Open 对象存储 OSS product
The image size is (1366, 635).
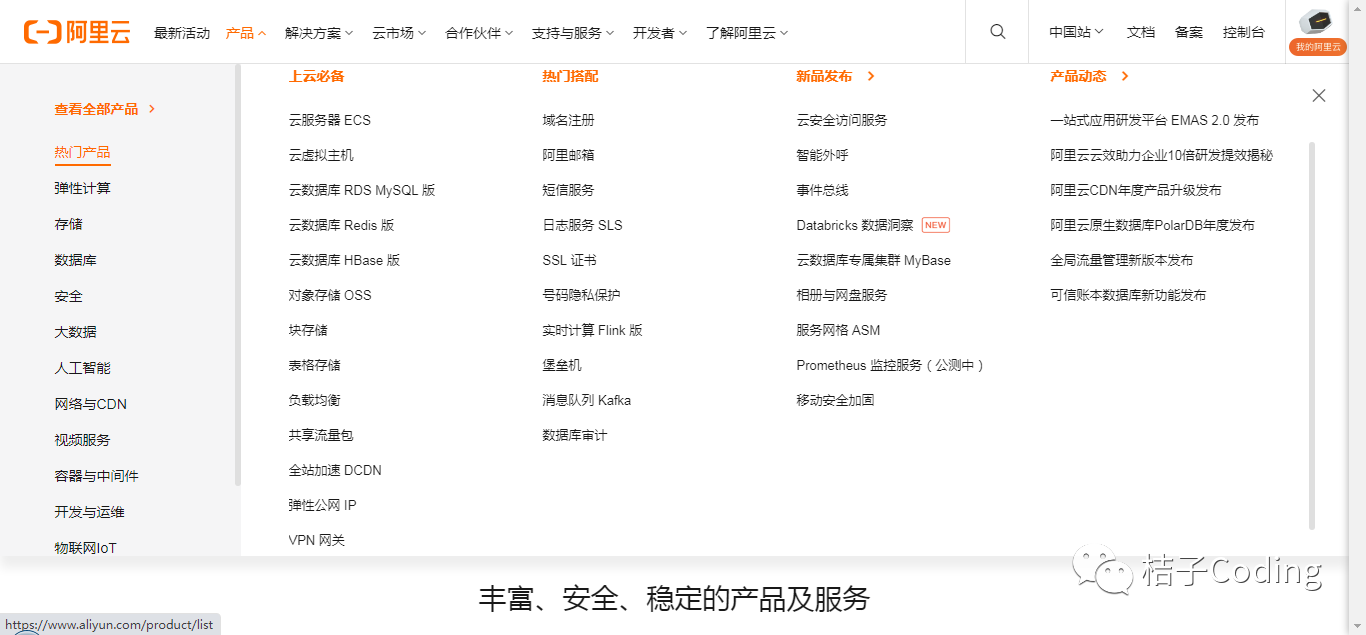pyautogui.click(x=330, y=295)
